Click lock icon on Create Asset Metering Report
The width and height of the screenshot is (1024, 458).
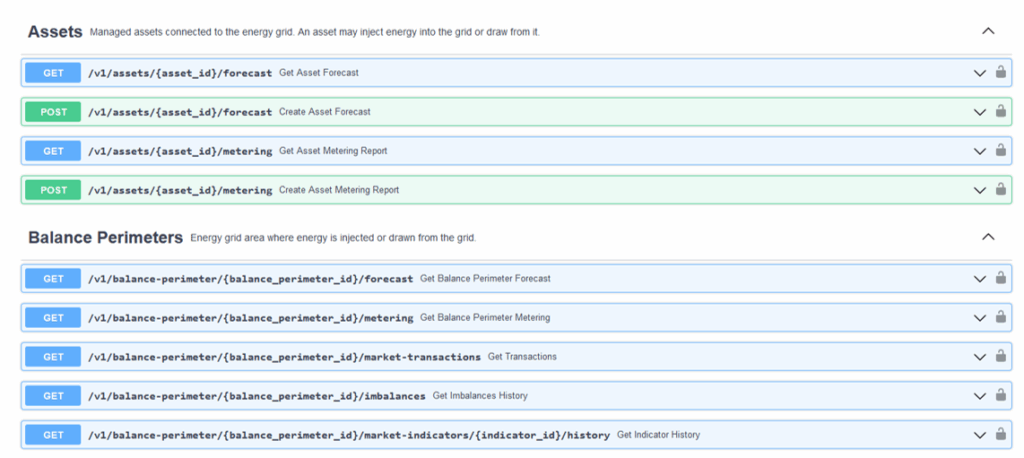[1000, 189]
